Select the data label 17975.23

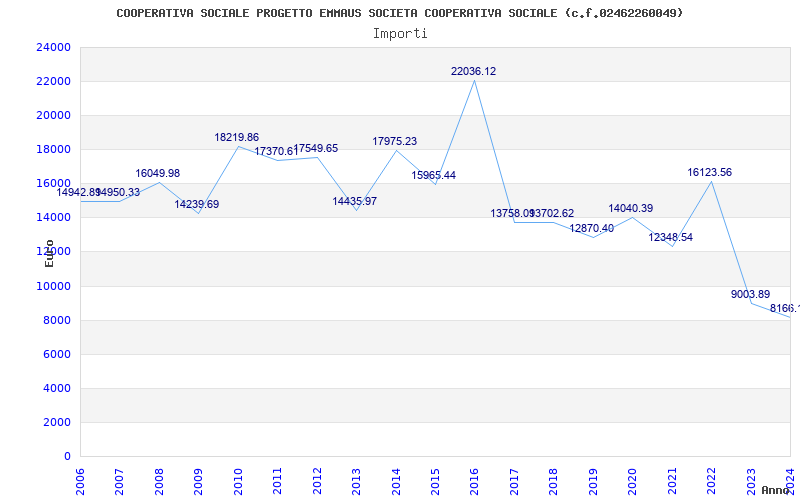(394, 142)
